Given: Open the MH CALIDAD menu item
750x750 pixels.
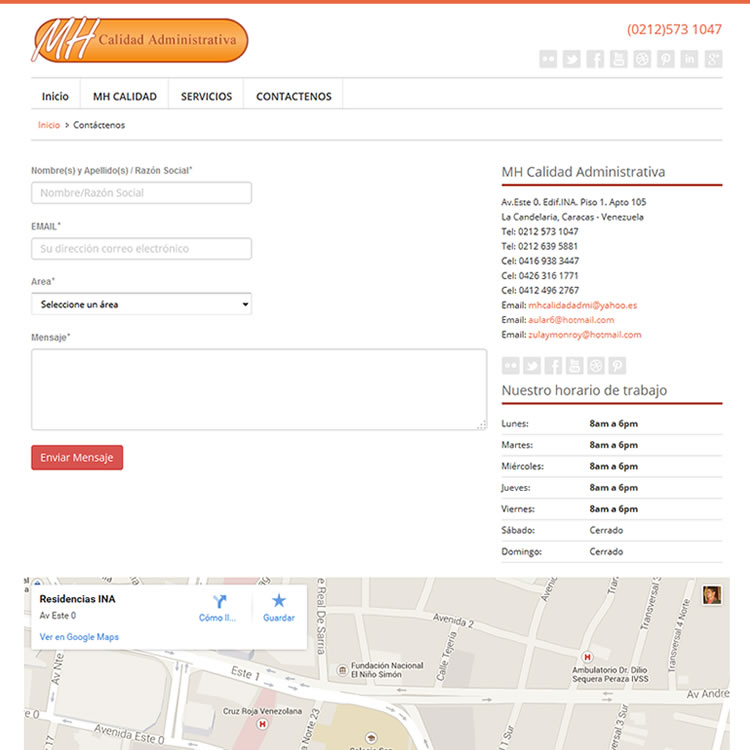Looking at the screenshot, I should click(125, 97).
